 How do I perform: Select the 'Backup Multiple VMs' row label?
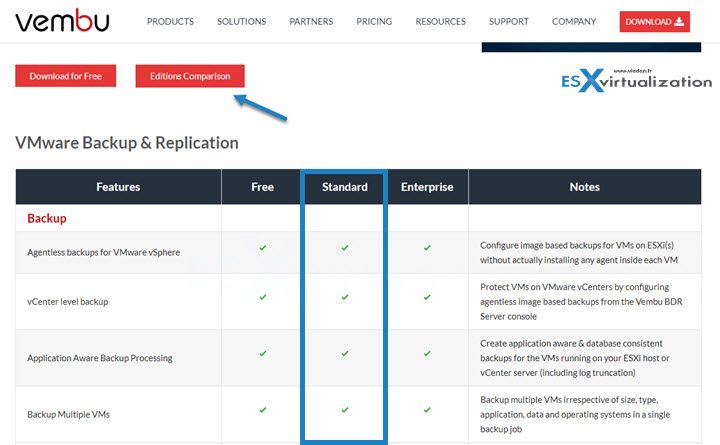[x=68, y=414]
